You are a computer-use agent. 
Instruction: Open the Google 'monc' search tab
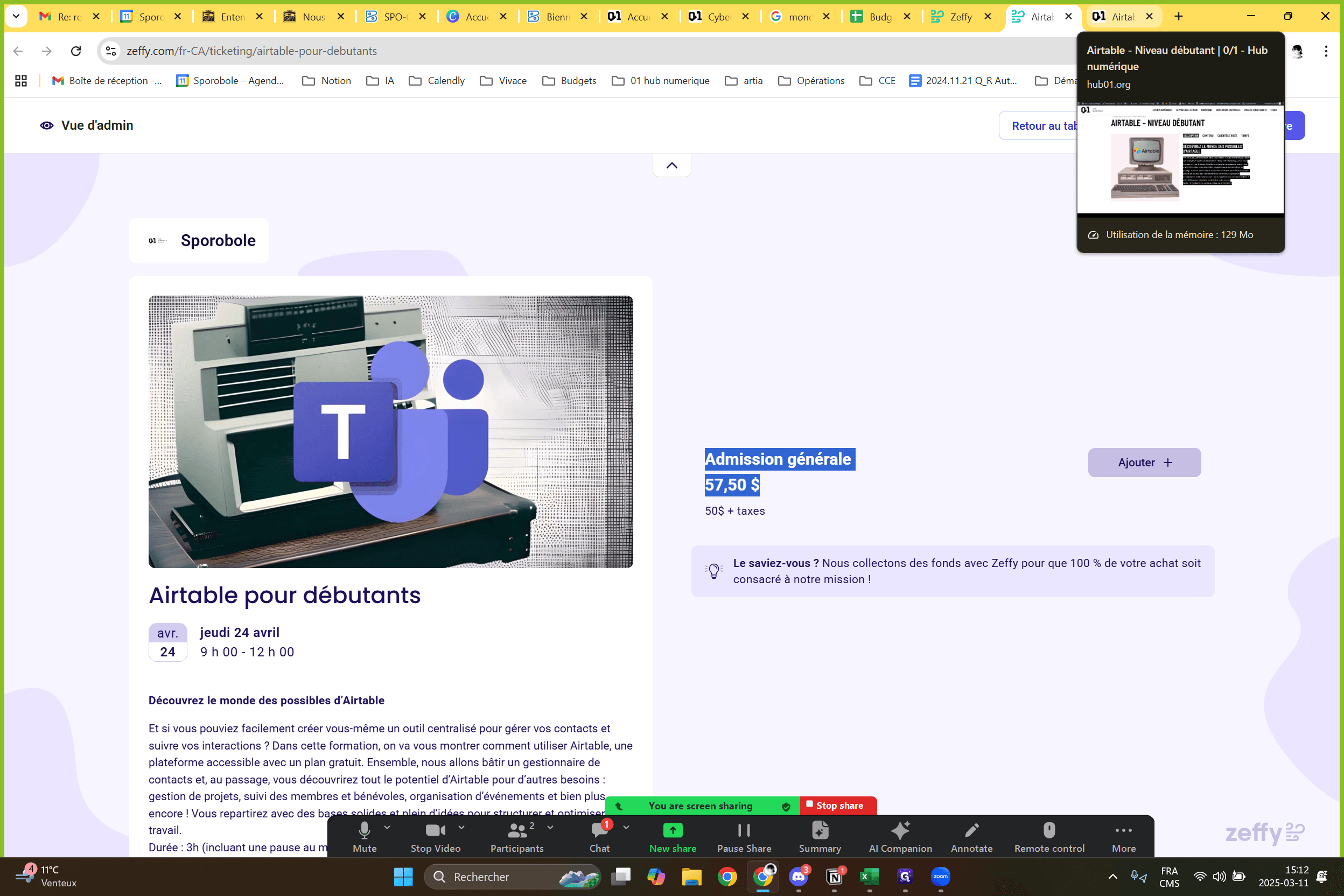[800, 17]
